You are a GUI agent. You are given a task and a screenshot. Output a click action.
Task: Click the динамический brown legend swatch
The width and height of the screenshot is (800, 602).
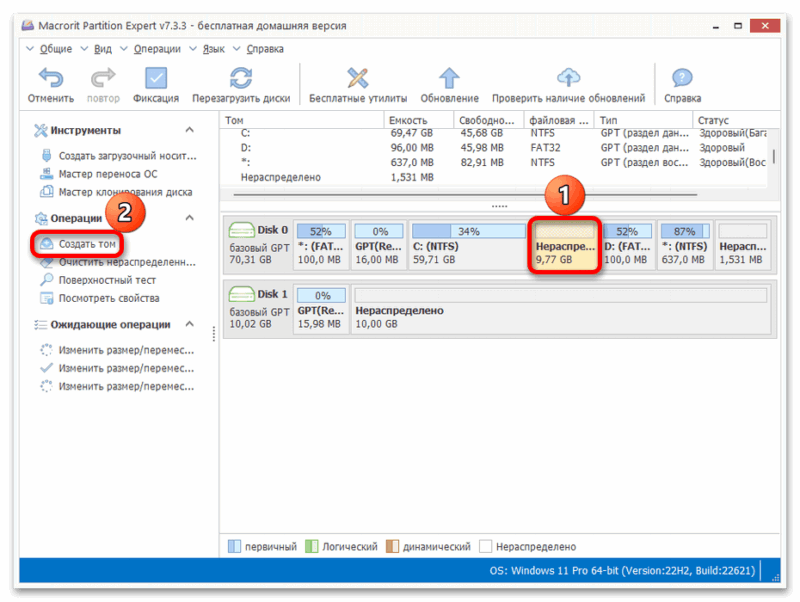coord(392,546)
